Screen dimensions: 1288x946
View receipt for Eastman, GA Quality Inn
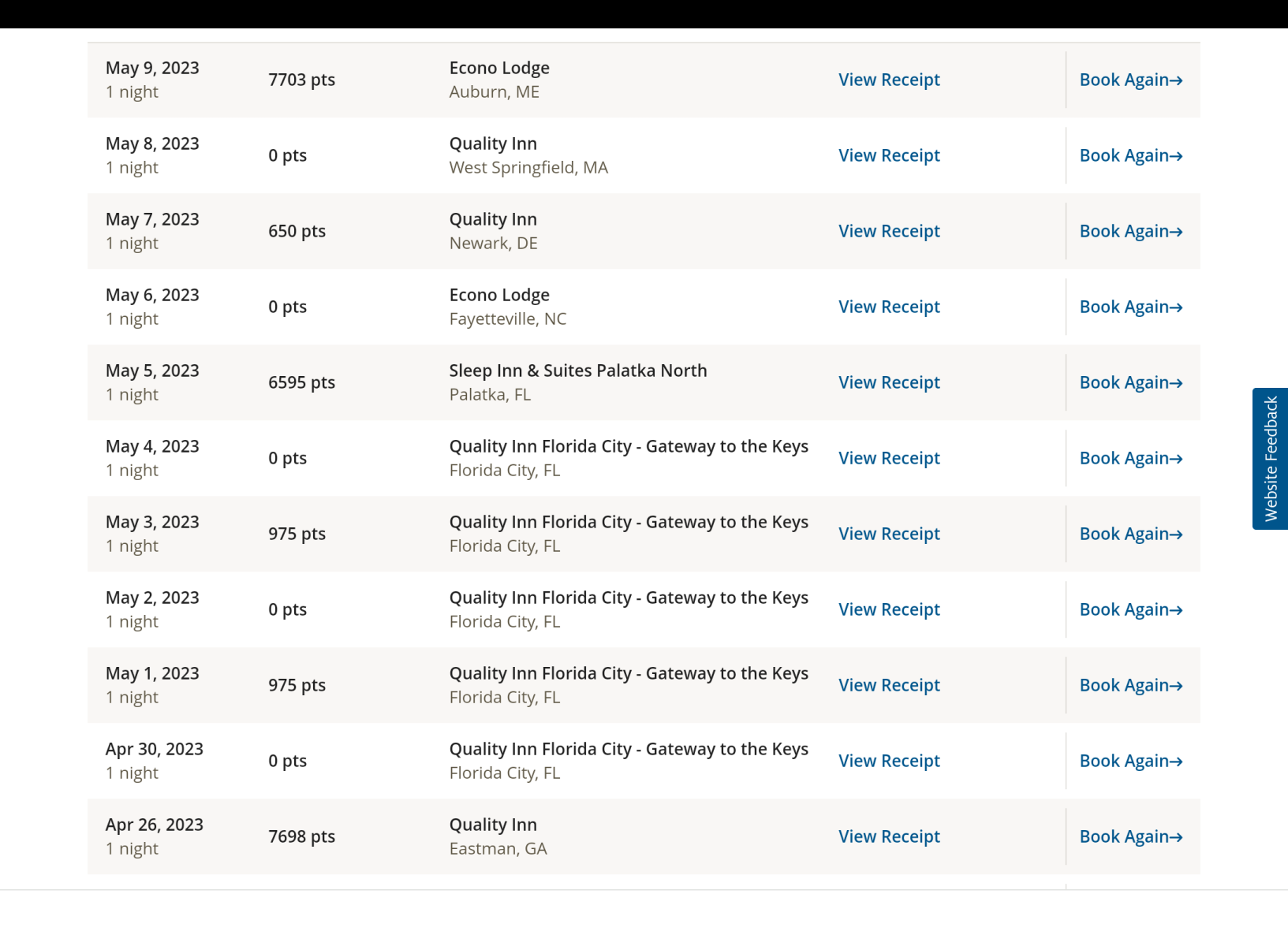889,836
